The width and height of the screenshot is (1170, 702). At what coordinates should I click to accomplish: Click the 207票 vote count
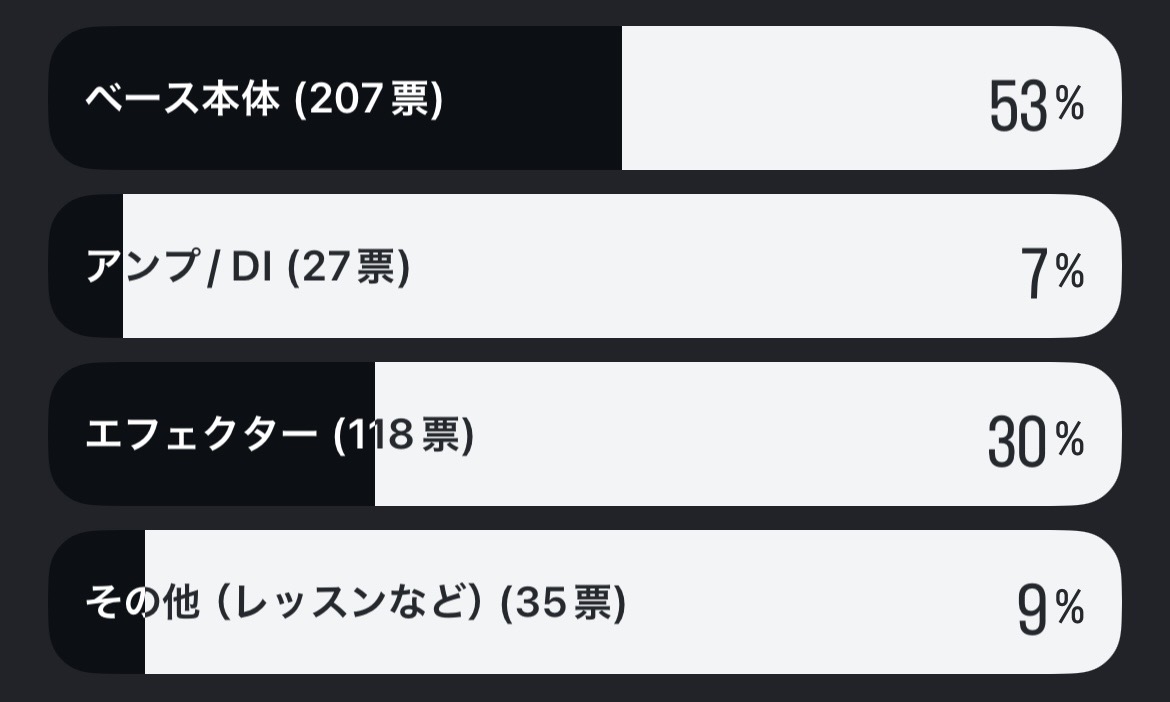click(369, 100)
